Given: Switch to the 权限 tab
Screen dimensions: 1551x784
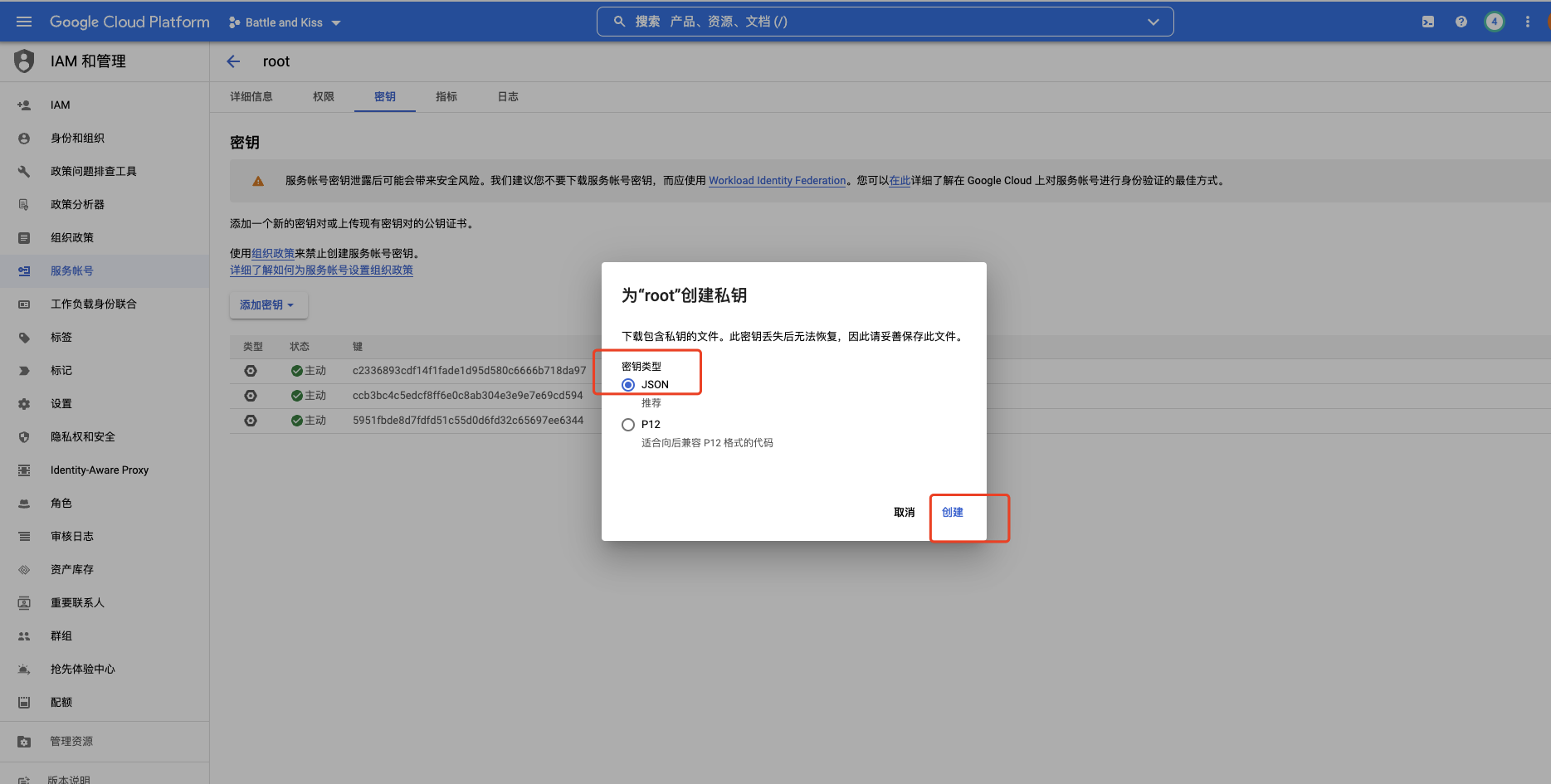Looking at the screenshot, I should pos(324,97).
